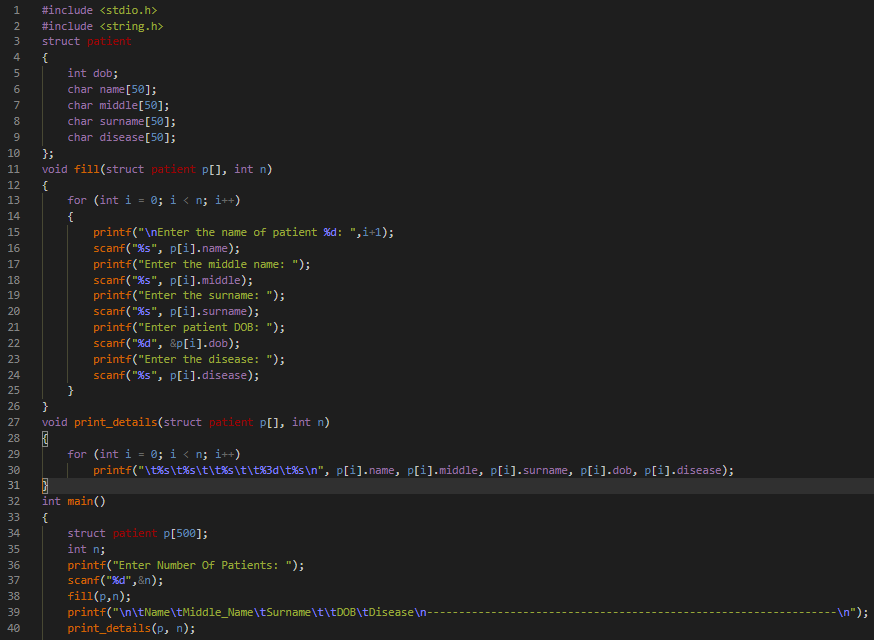Click the highlighted closing brace on line 31

click(x=45, y=485)
